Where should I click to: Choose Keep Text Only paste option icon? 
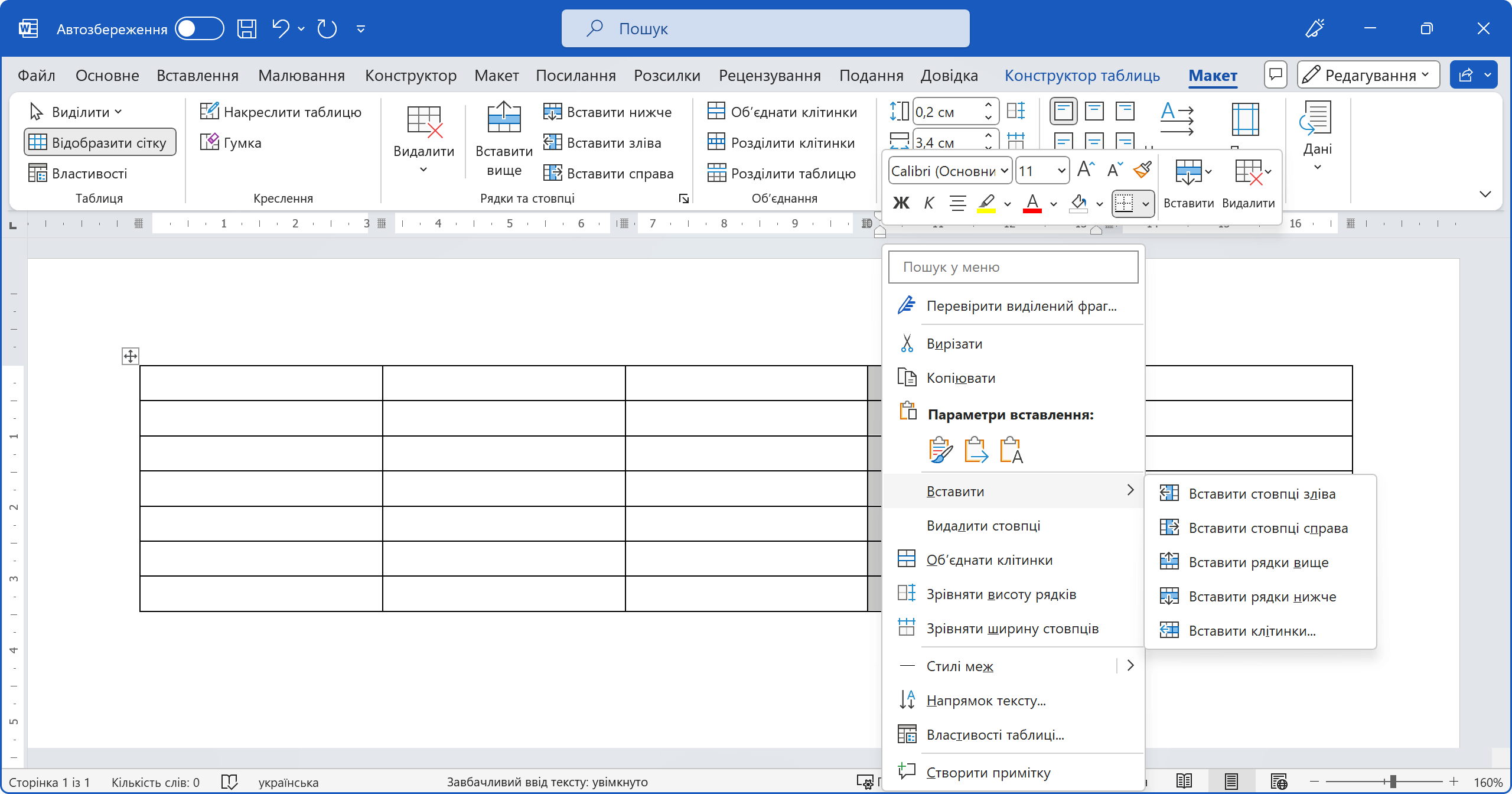pos(1011,450)
